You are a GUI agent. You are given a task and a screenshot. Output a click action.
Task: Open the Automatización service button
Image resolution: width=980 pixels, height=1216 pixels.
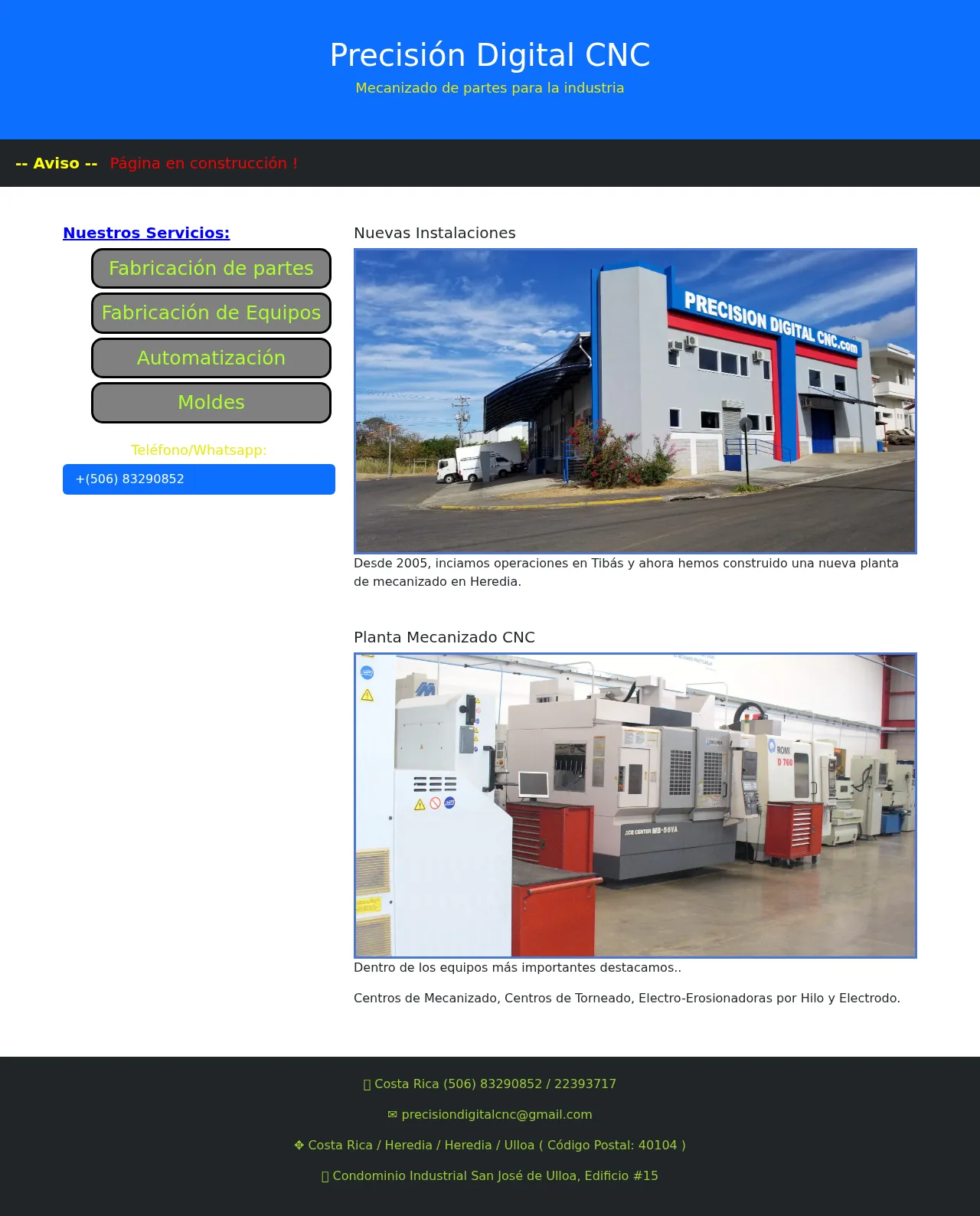211,358
